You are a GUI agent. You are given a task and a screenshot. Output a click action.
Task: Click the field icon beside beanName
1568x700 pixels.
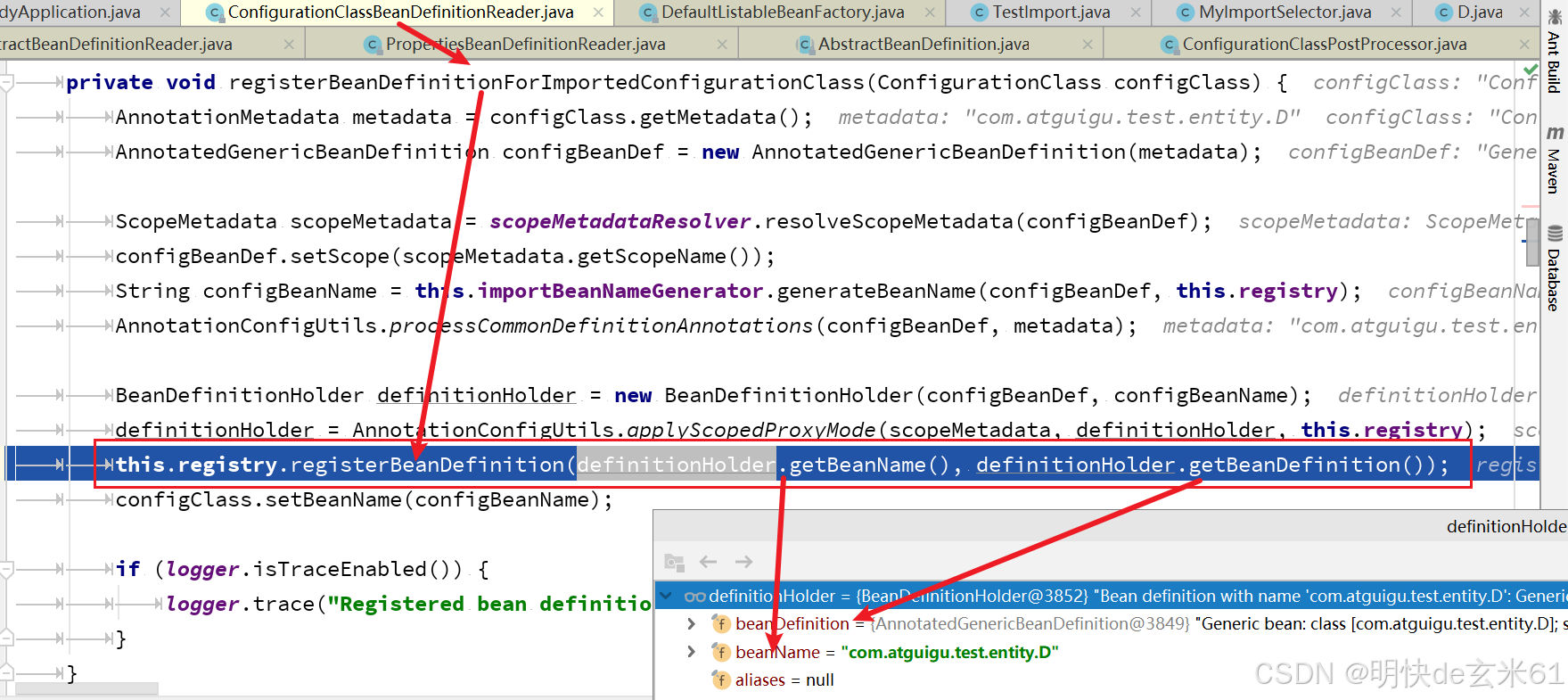pyautogui.click(x=721, y=652)
